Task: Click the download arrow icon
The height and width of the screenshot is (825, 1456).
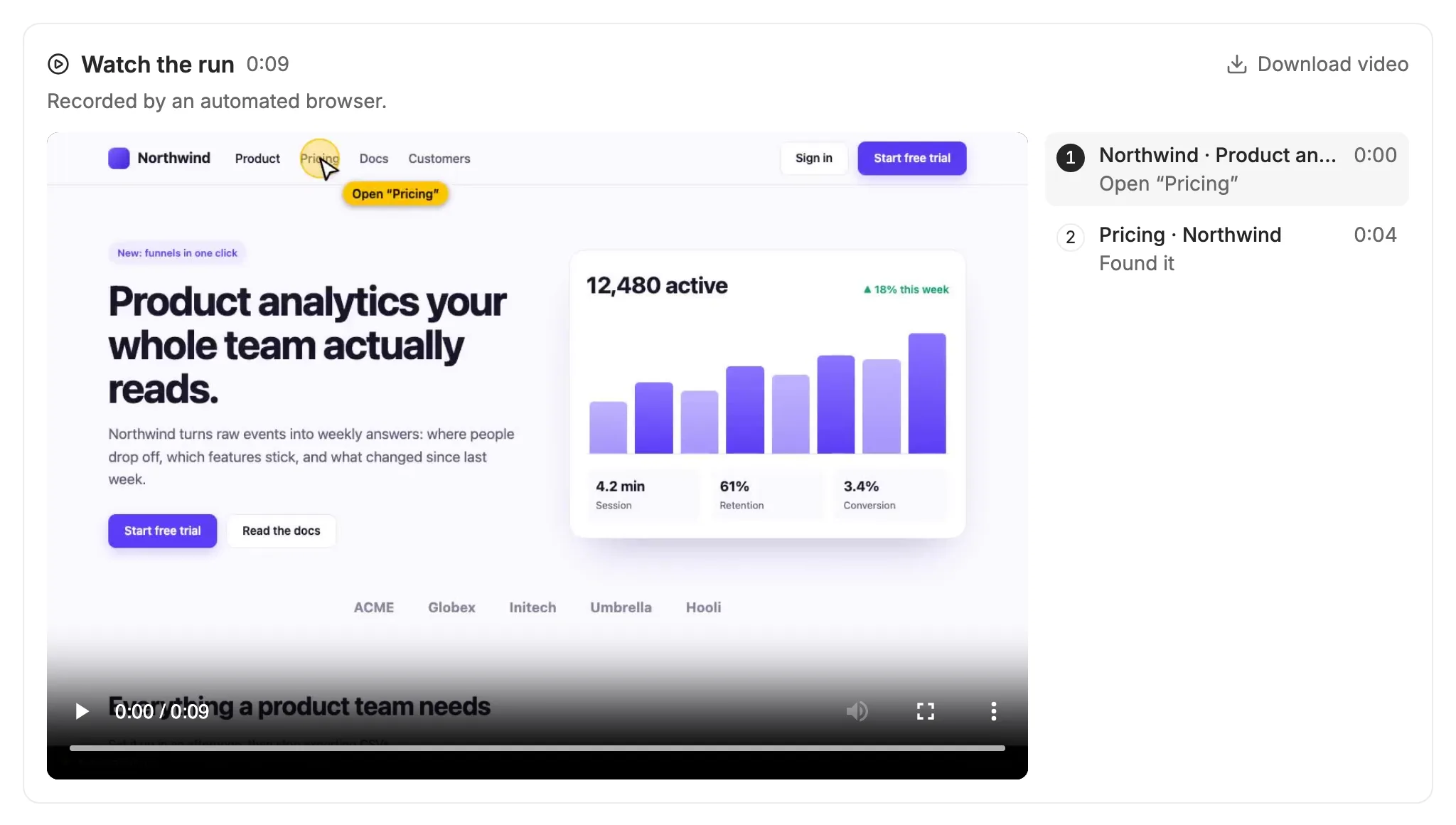Action: point(1236,64)
